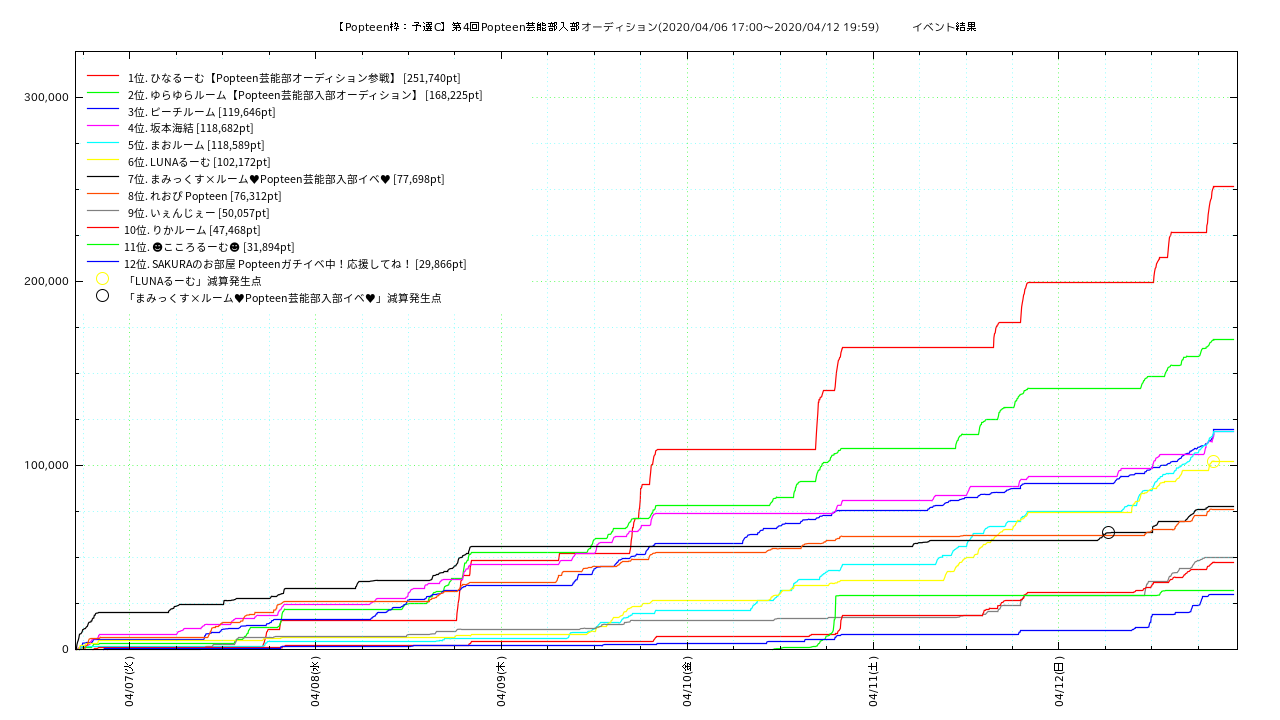Select legend entry 12位 SAKURAのお部屋

pyautogui.click(x=294, y=264)
